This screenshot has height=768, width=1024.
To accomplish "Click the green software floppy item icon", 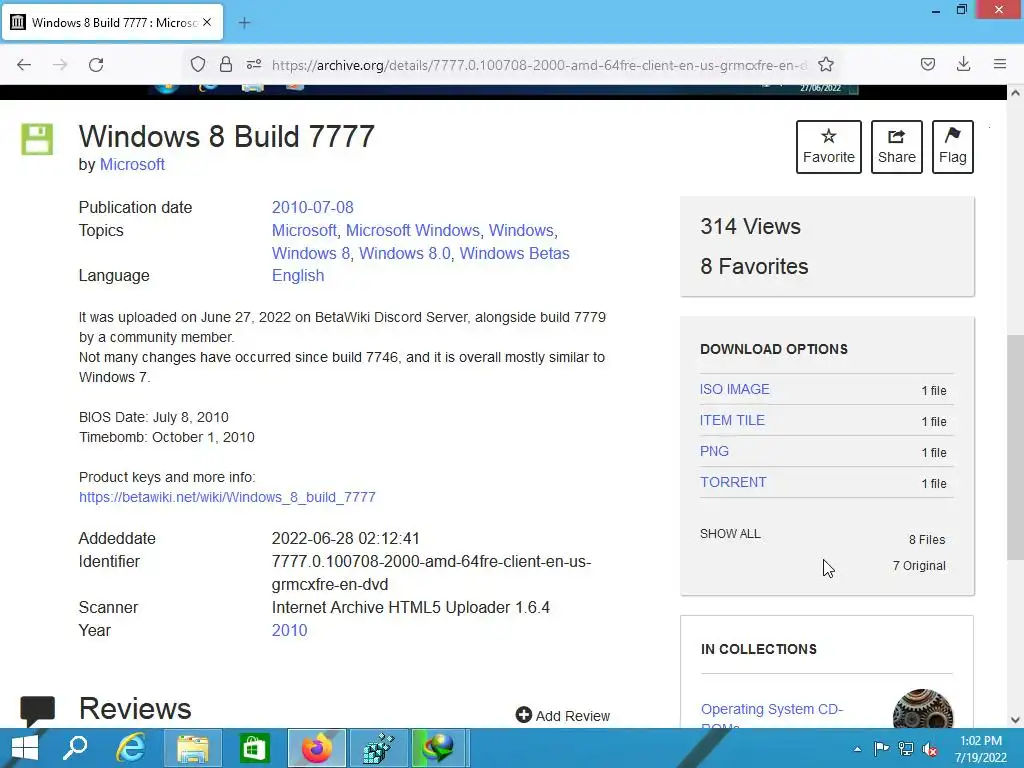I will pyautogui.click(x=37, y=139).
